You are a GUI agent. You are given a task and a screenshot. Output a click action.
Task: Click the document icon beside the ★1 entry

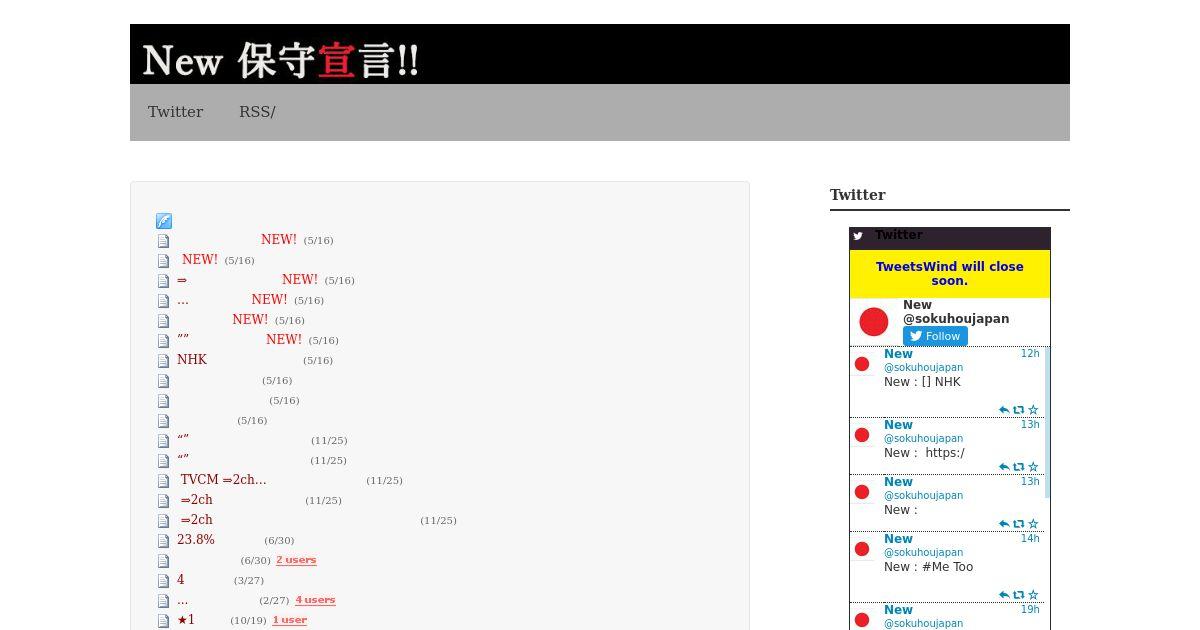[x=163, y=621]
